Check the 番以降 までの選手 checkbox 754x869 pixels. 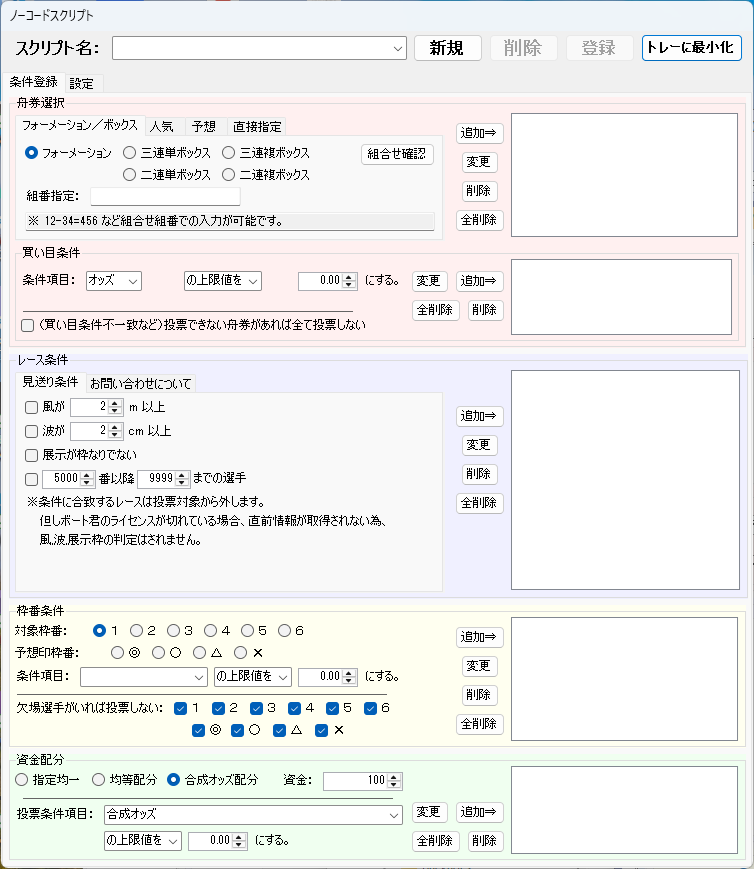pyautogui.click(x=32, y=479)
